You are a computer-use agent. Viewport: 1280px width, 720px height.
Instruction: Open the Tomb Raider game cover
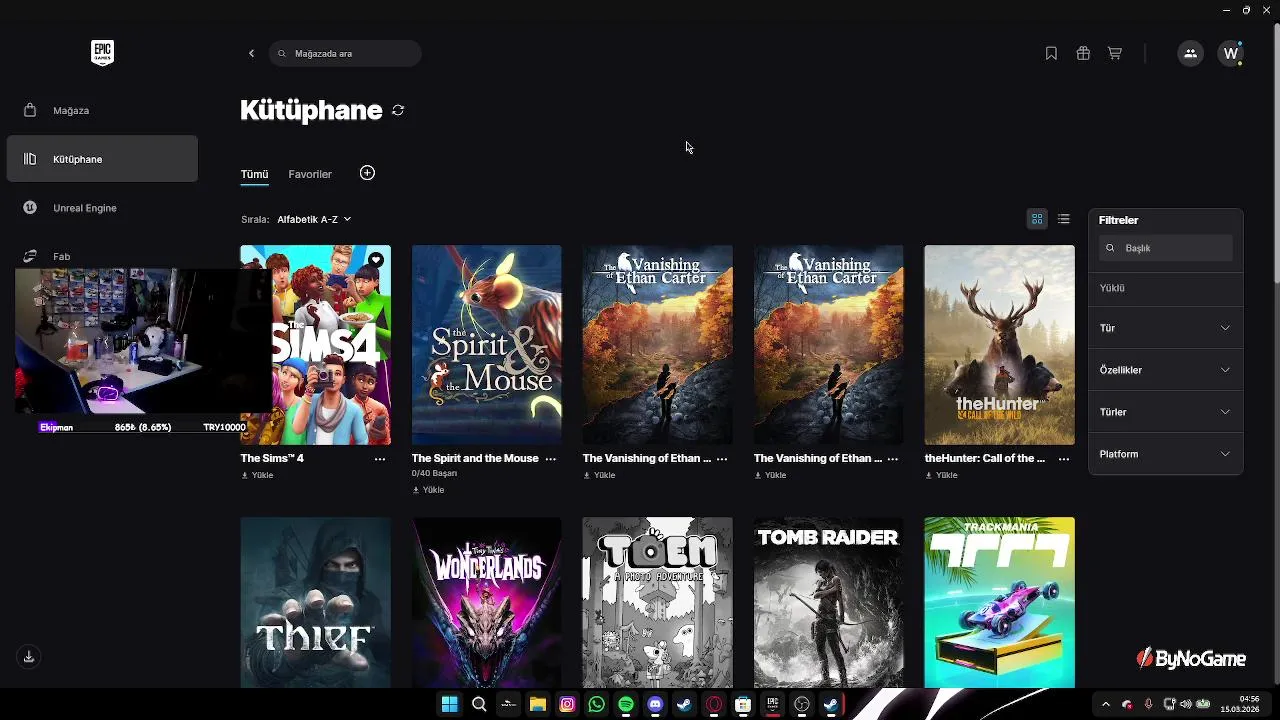point(829,602)
